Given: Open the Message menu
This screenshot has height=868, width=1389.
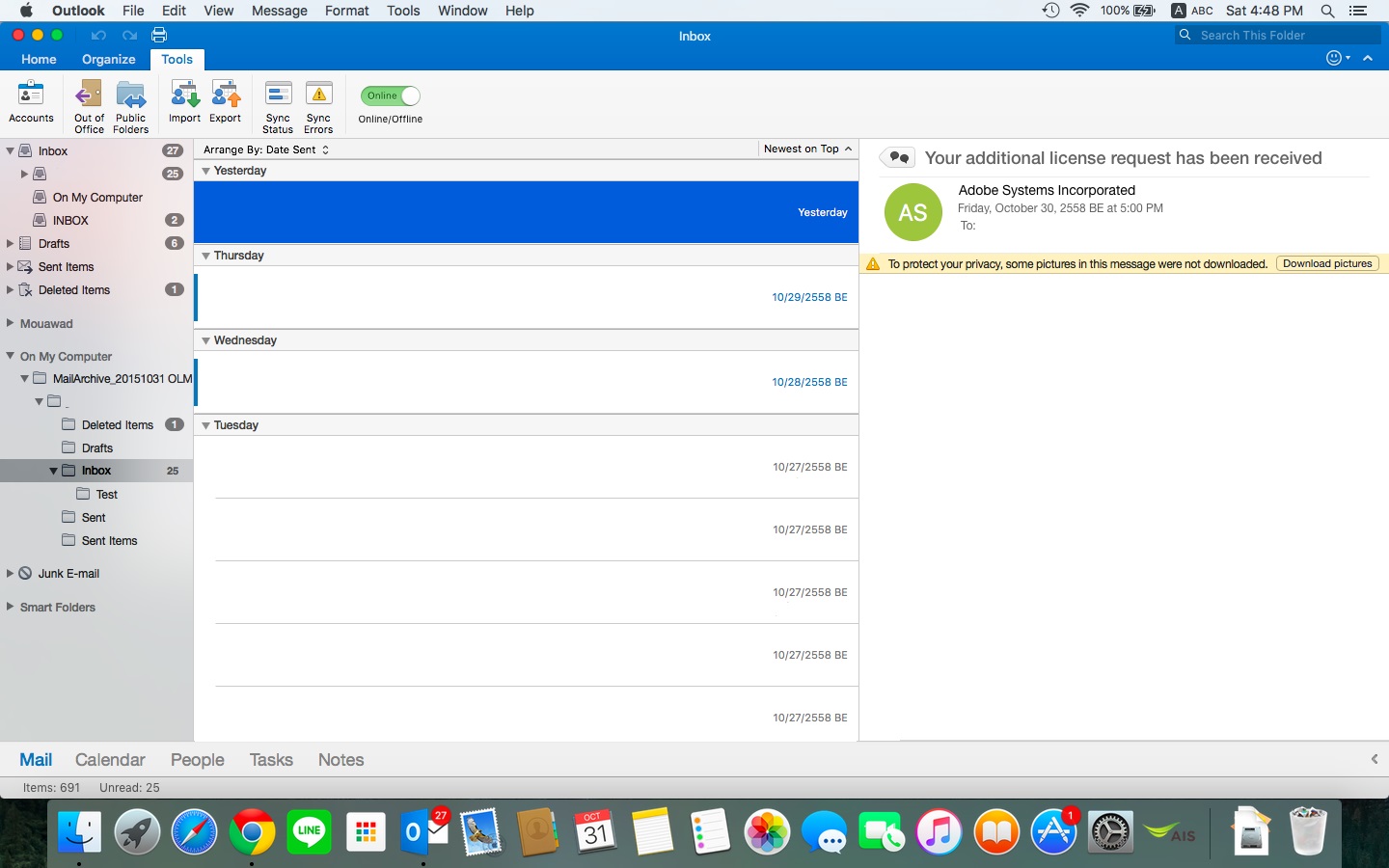Looking at the screenshot, I should point(279,11).
